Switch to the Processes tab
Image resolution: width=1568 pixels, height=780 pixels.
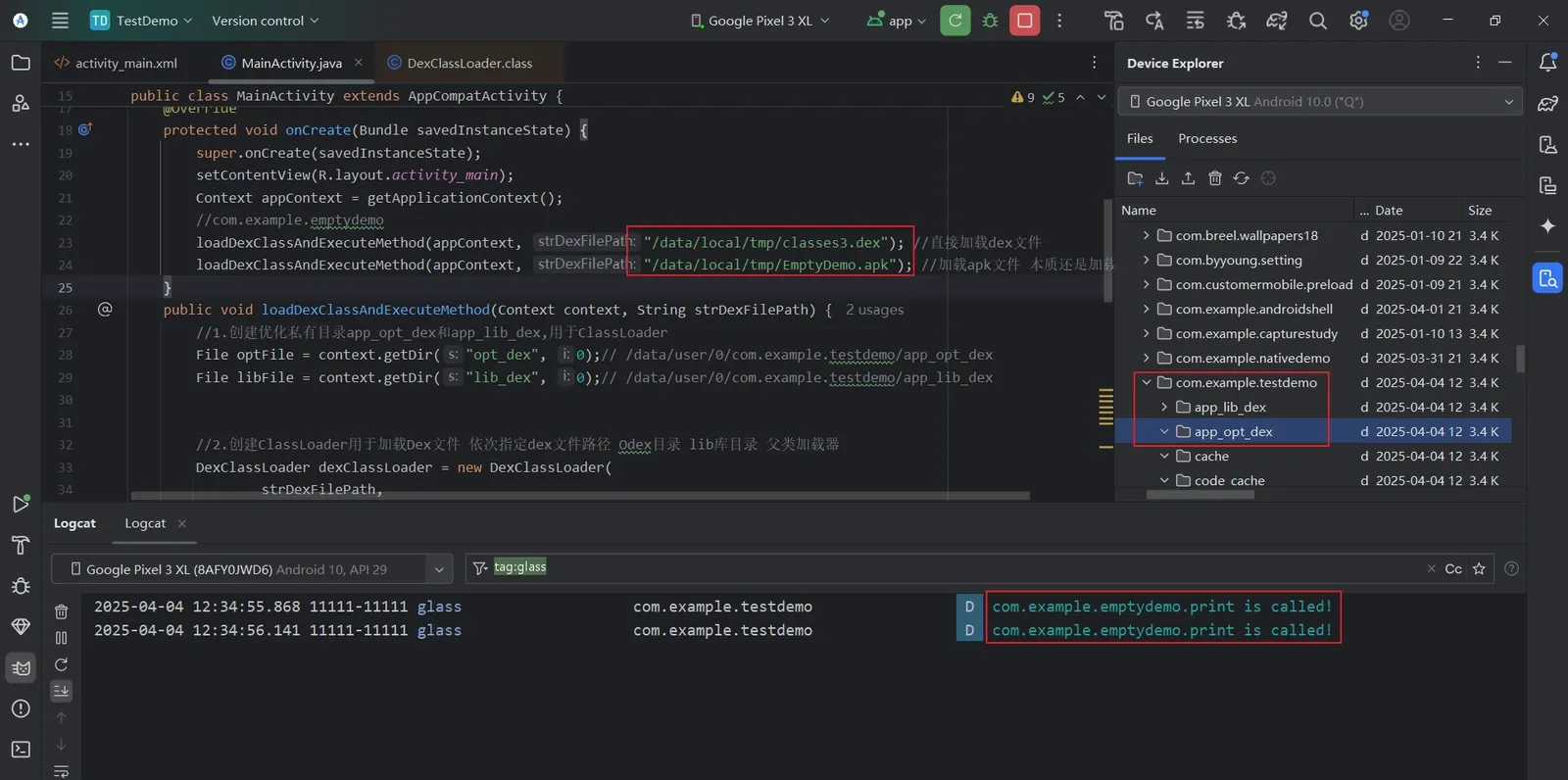pyautogui.click(x=1207, y=138)
